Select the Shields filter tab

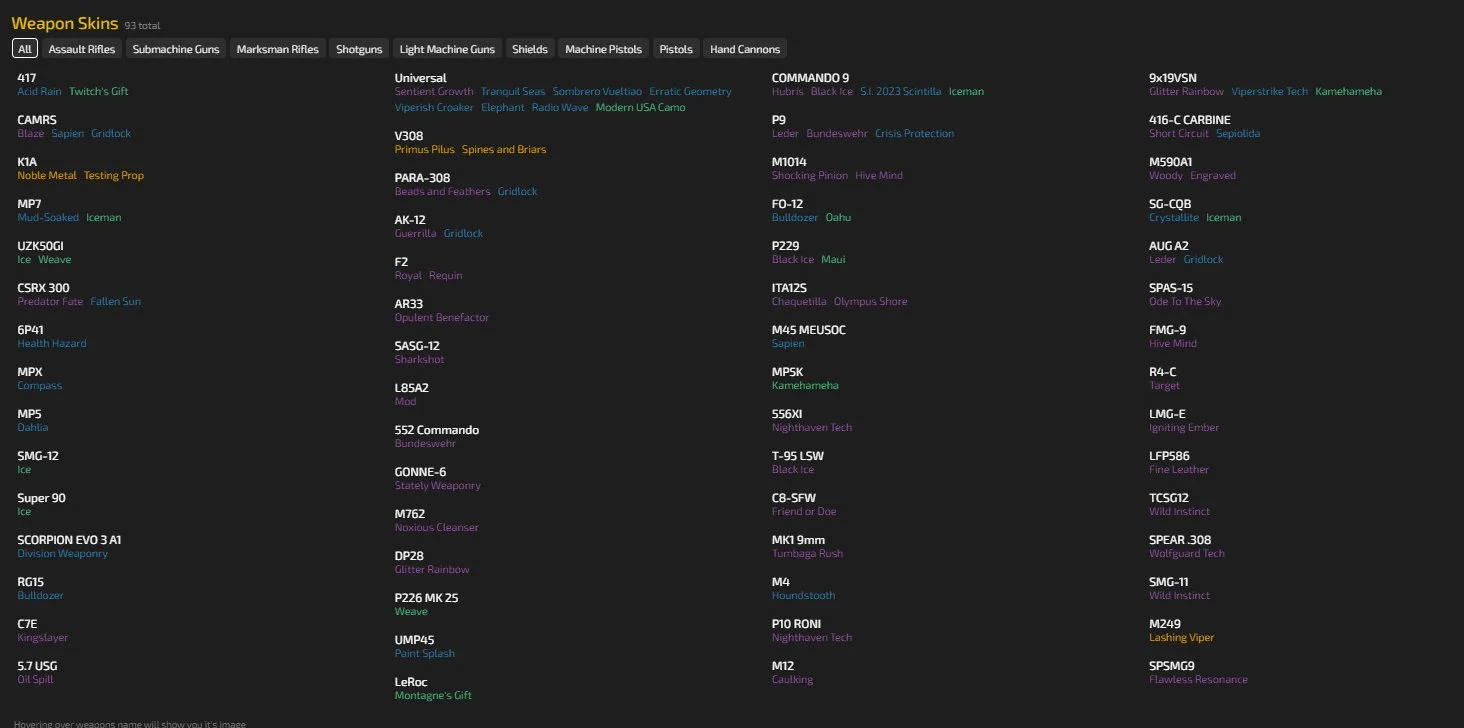point(530,49)
